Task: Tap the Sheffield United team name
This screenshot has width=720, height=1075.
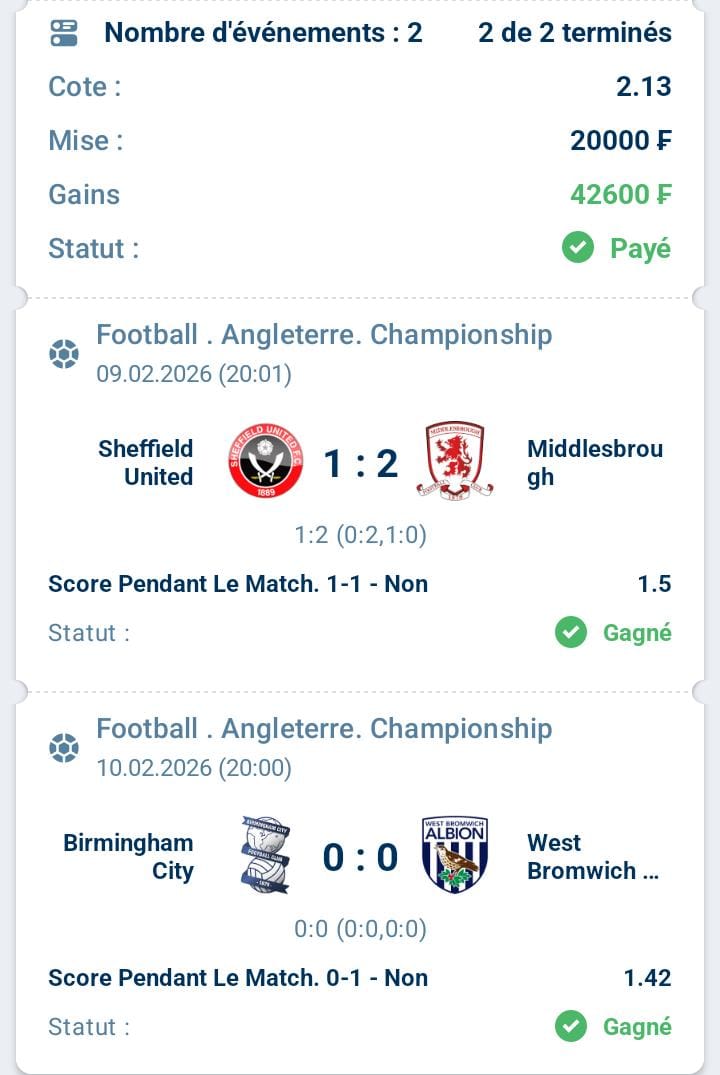Action: (146, 462)
